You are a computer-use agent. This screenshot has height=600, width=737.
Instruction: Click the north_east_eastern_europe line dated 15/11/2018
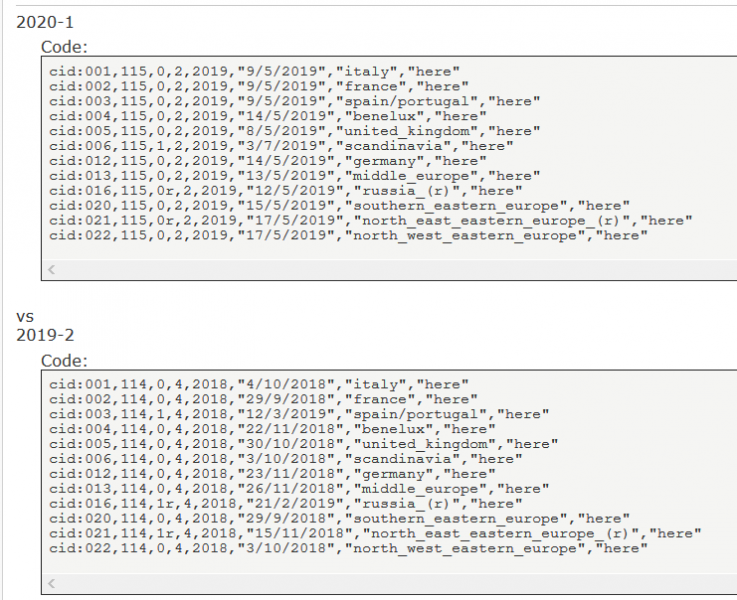(375, 533)
